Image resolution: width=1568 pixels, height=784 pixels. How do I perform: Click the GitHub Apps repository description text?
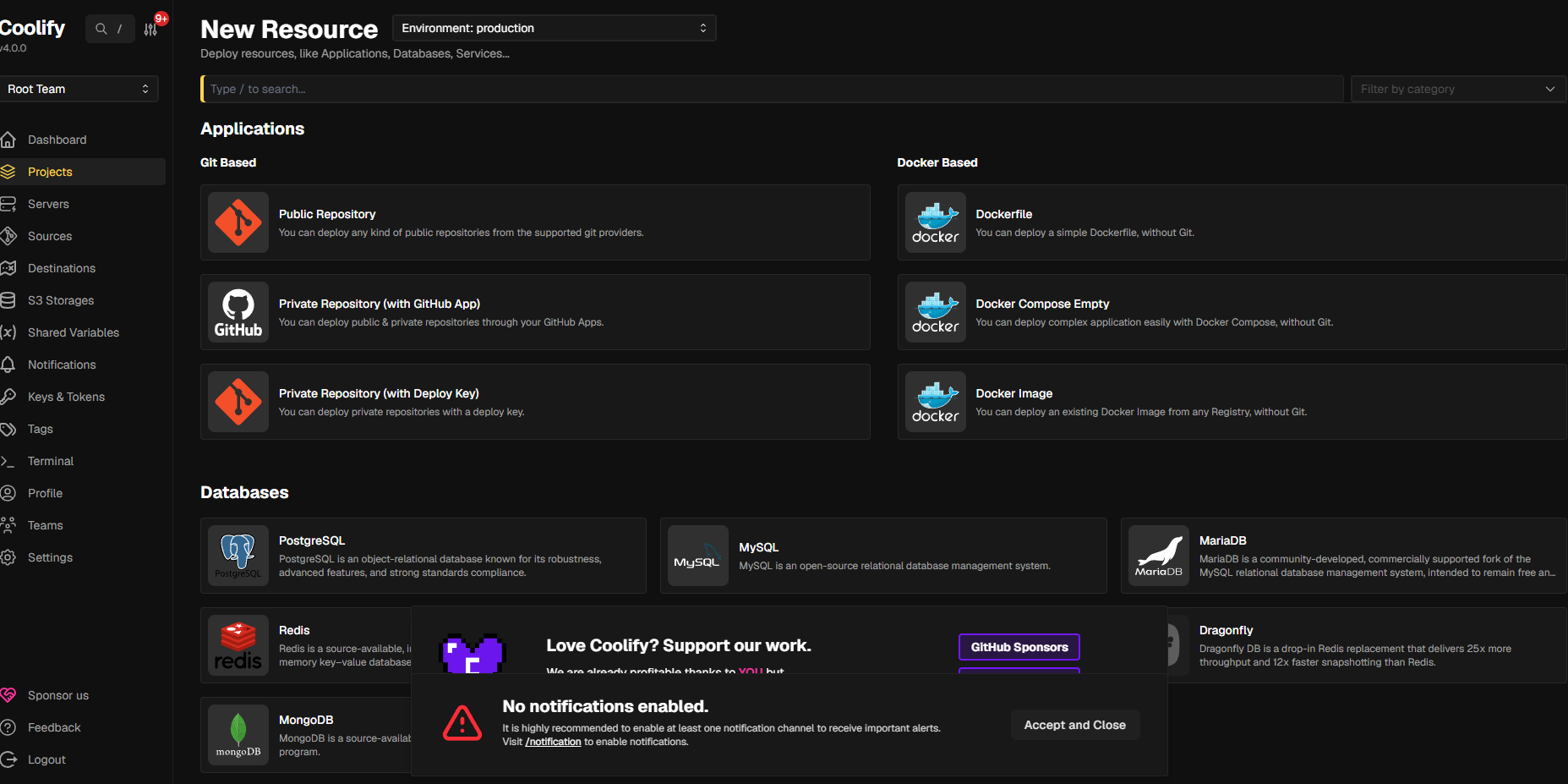[441, 322]
